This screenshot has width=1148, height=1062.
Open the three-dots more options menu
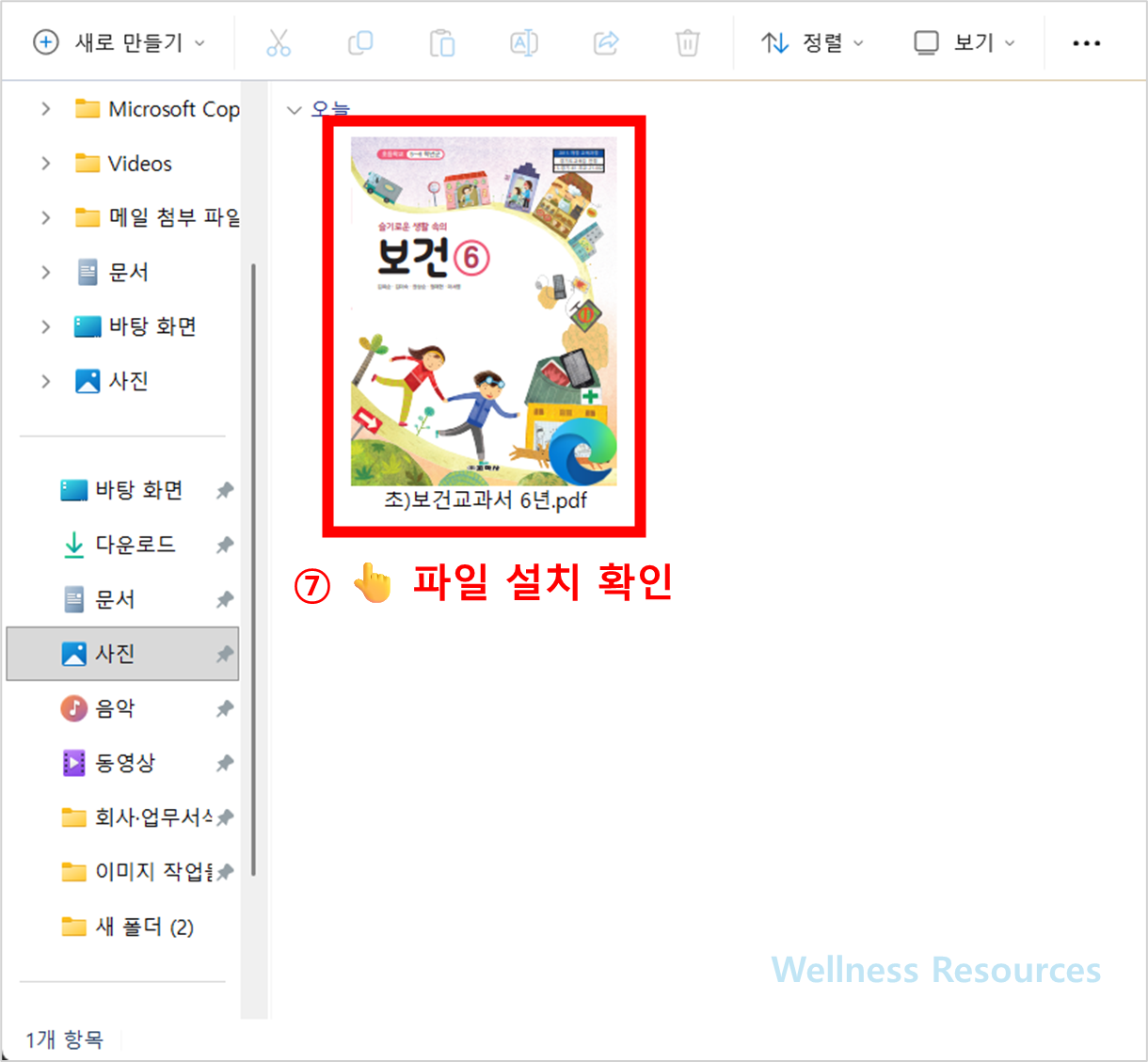tap(1087, 43)
